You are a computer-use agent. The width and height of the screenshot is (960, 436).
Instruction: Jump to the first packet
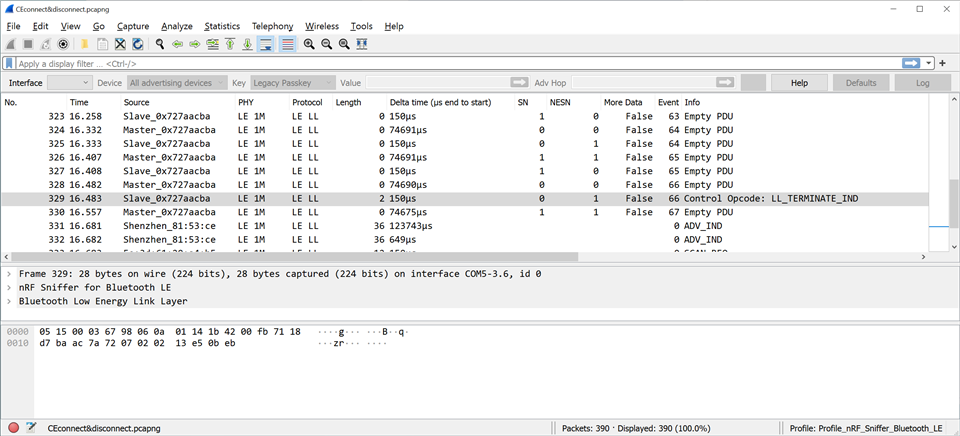pyautogui.click(x=230, y=44)
